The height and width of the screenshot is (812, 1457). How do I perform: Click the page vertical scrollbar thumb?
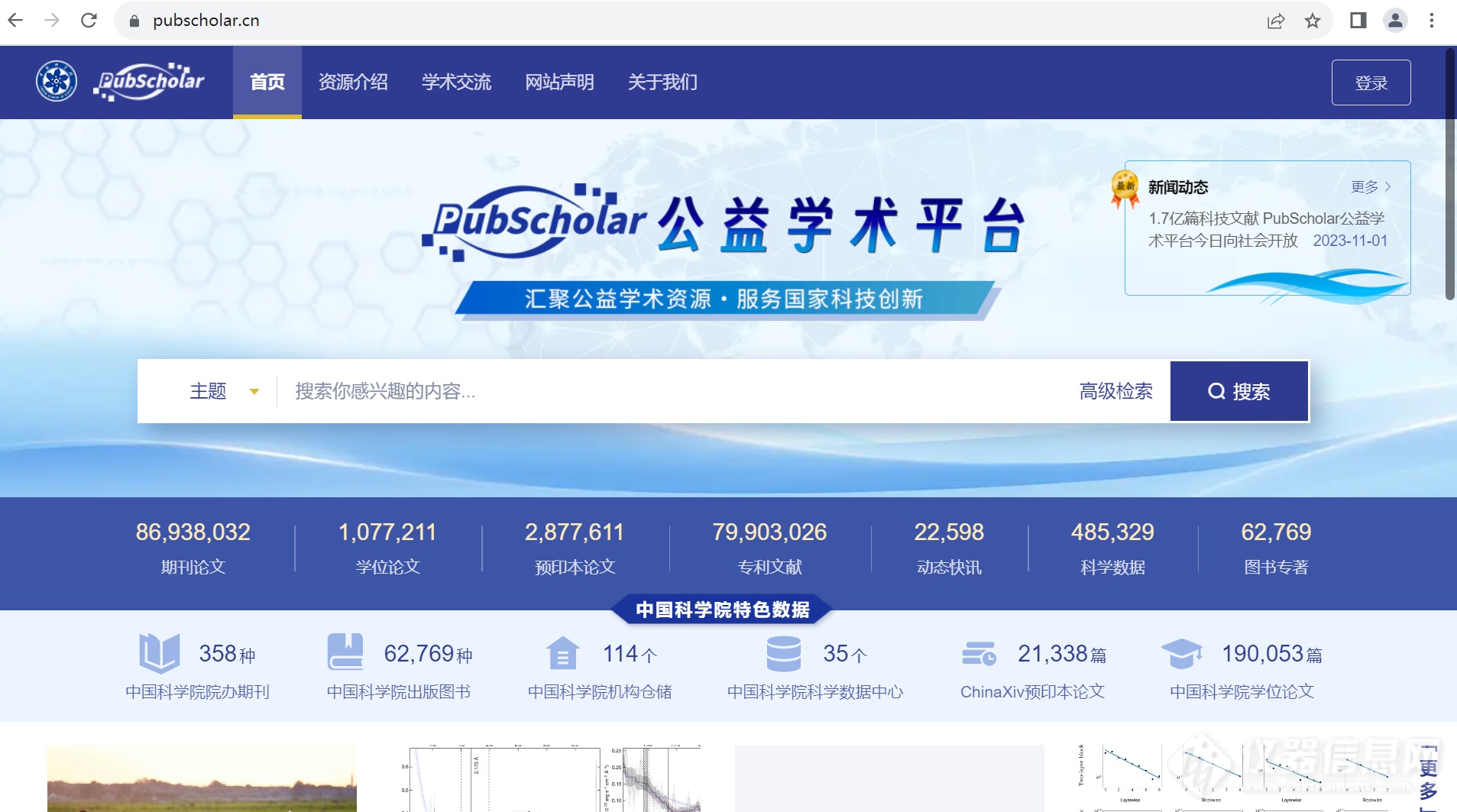tap(1450, 173)
